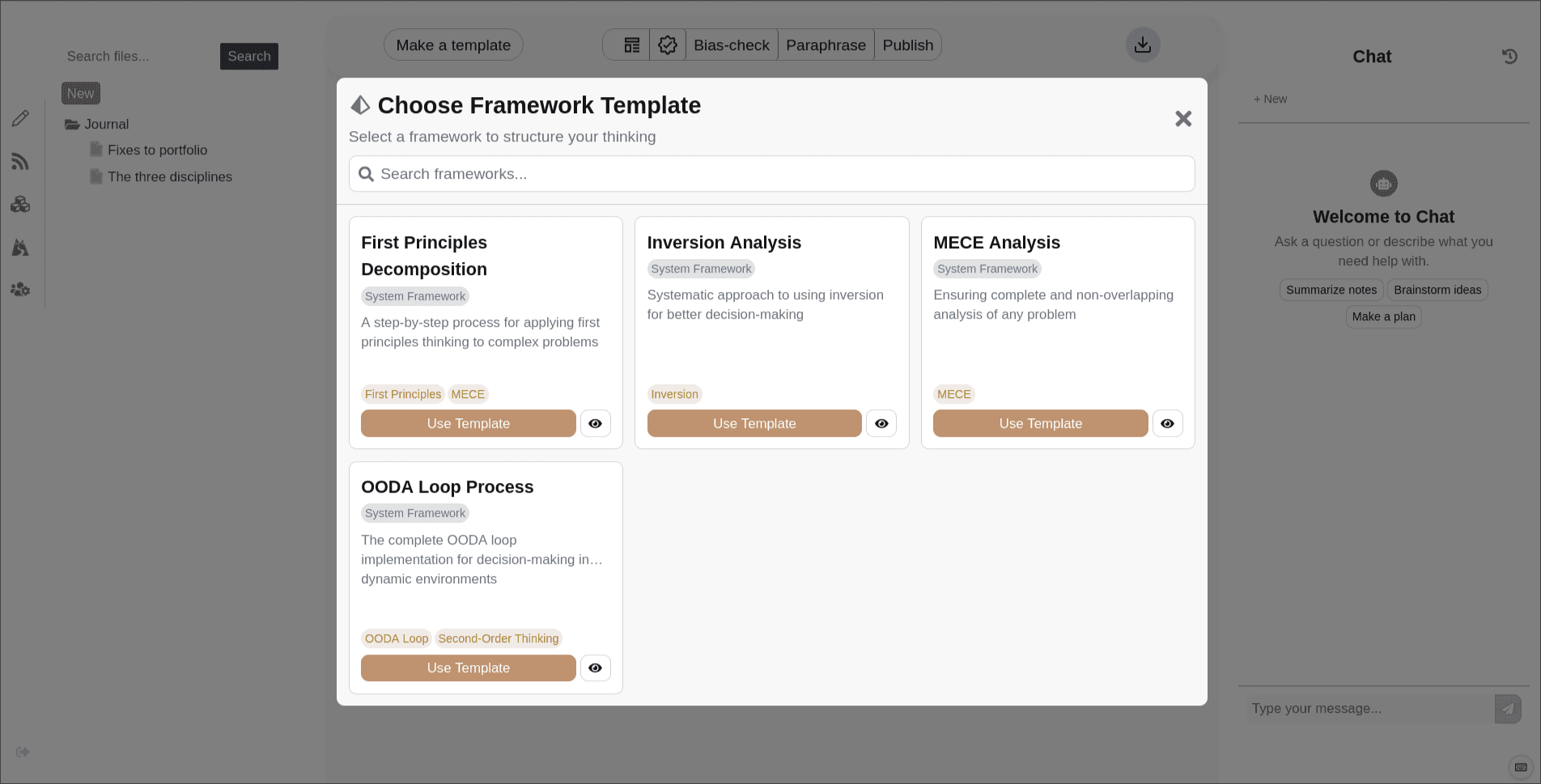Open the users group icon in sidebar

coord(20,289)
